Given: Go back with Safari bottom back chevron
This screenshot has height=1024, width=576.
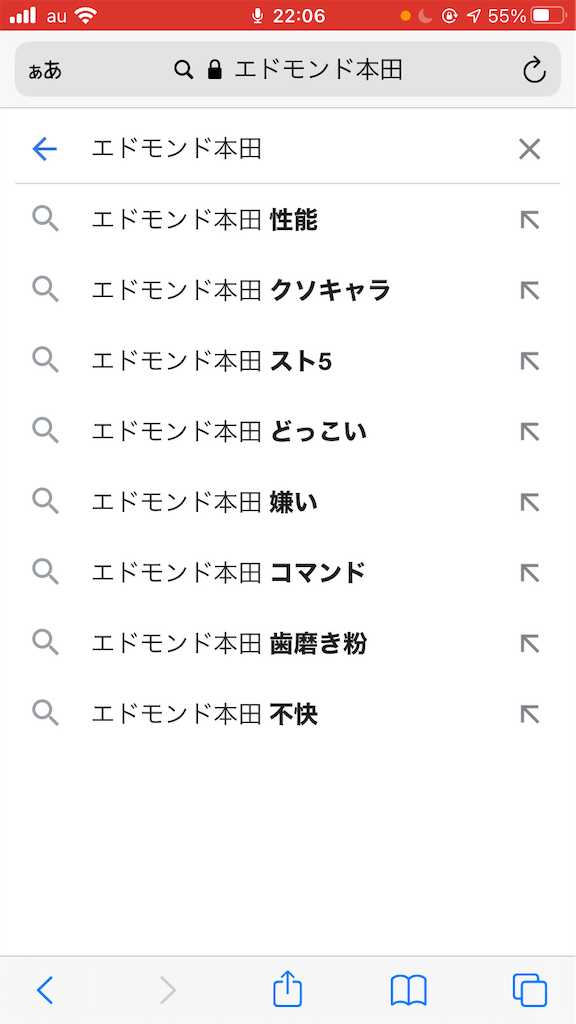Looking at the screenshot, I should click(x=44, y=990).
